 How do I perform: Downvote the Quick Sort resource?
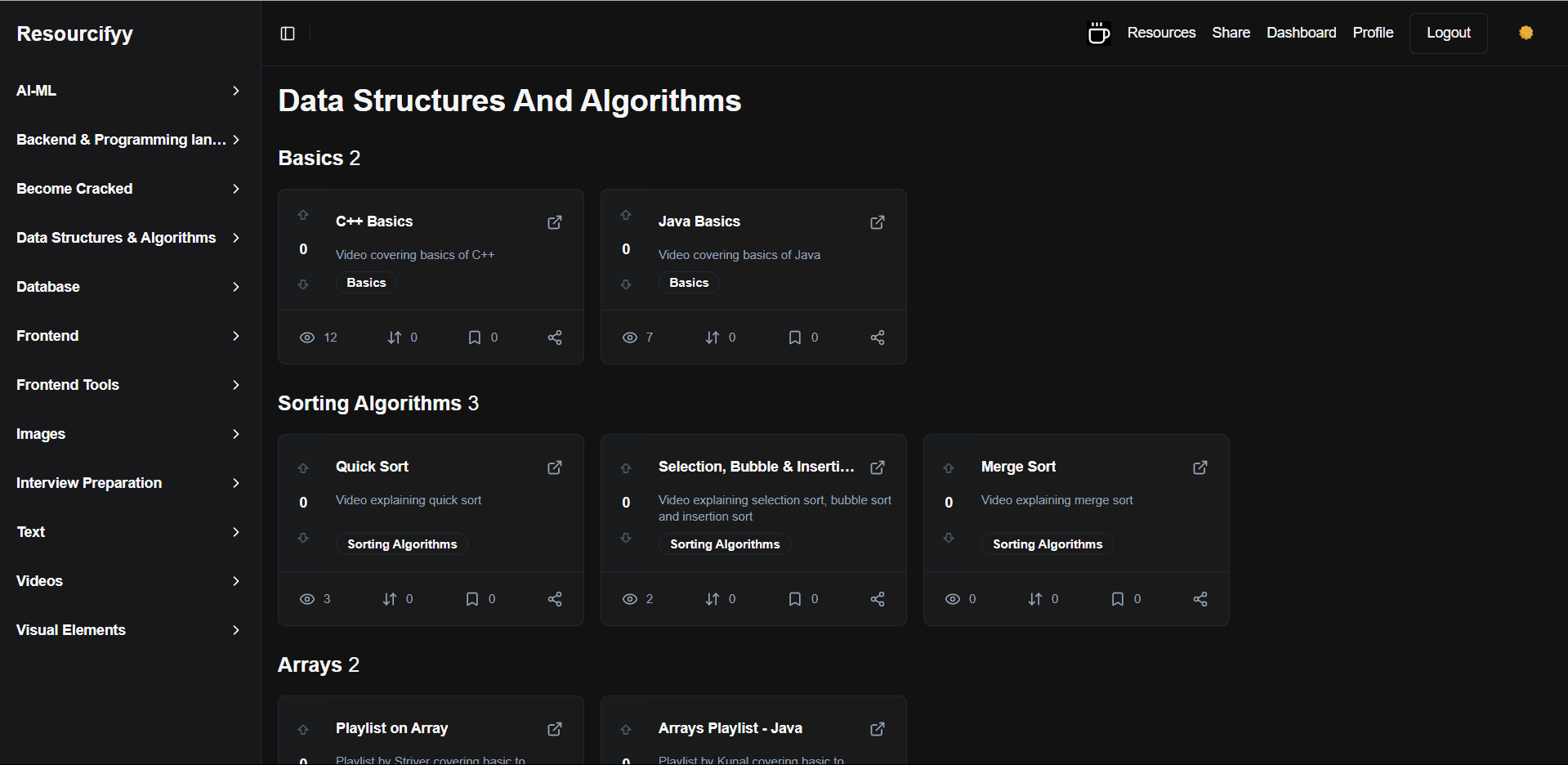[x=303, y=538]
